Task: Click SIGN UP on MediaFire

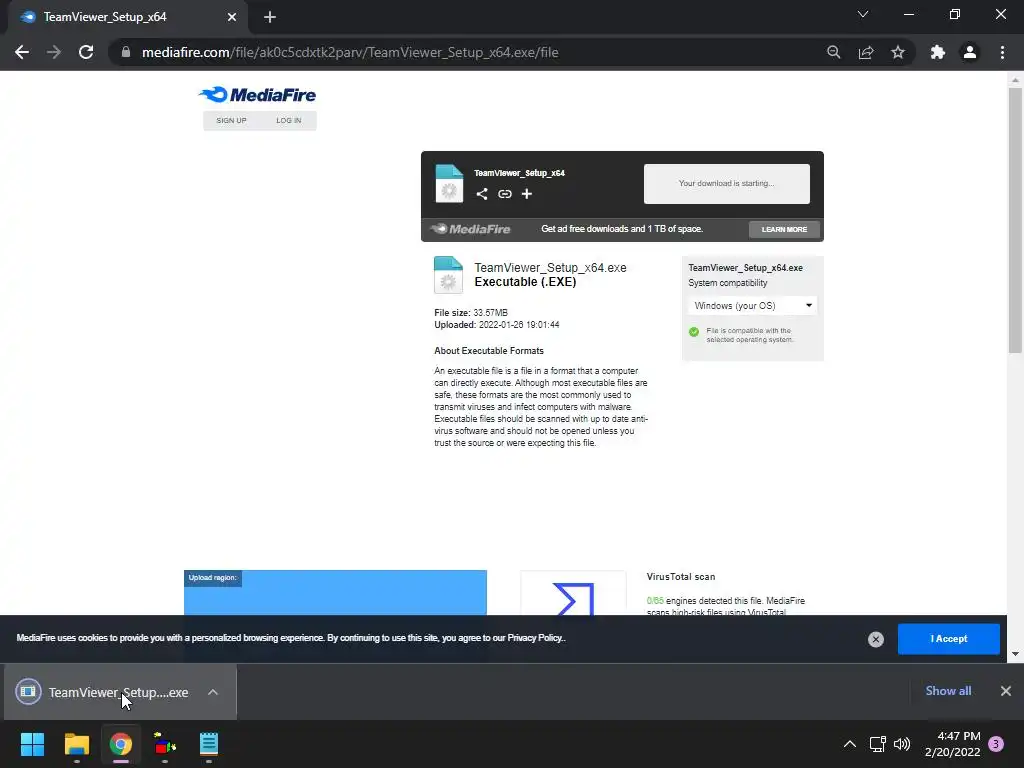Action: point(231,121)
